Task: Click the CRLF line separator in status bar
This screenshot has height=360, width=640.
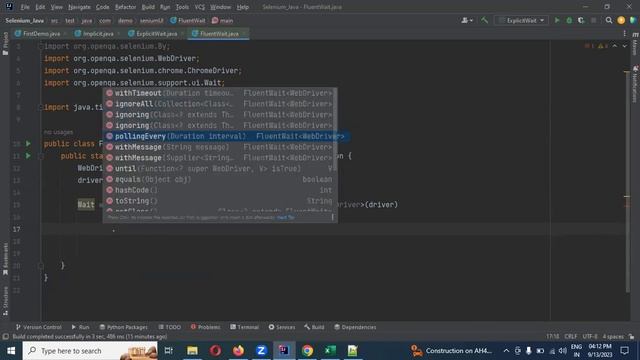Action: tap(571, 337)
